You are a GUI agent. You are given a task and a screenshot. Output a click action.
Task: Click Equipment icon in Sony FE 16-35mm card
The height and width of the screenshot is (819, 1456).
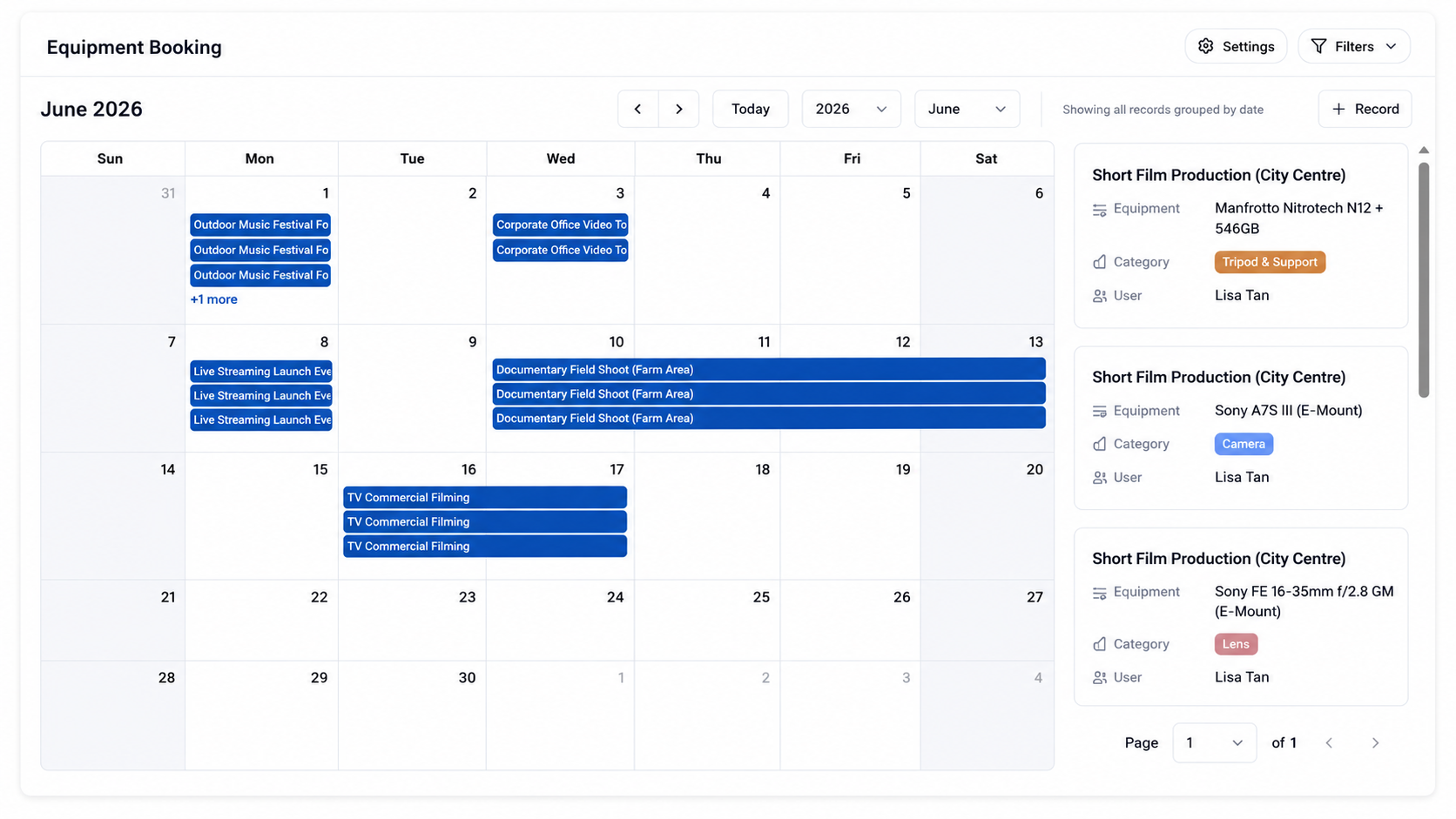click(1100, 593)
